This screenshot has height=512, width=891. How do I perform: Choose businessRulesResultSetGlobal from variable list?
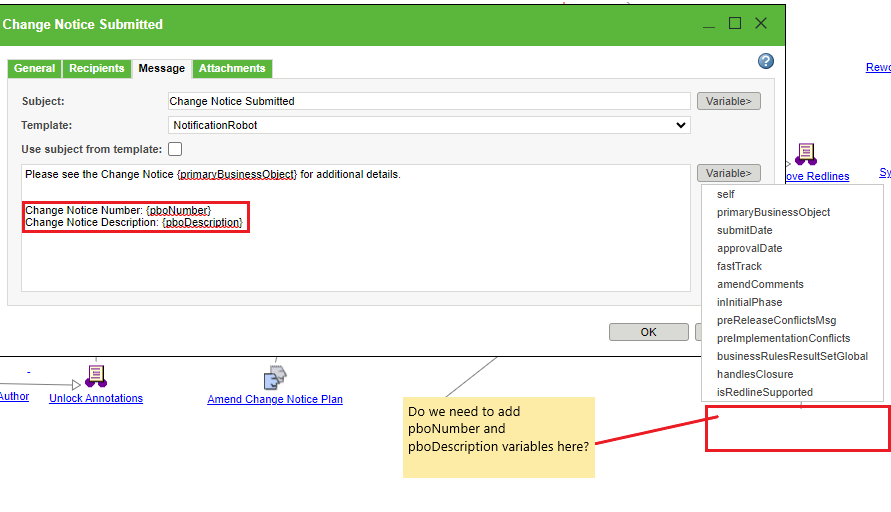792,356
